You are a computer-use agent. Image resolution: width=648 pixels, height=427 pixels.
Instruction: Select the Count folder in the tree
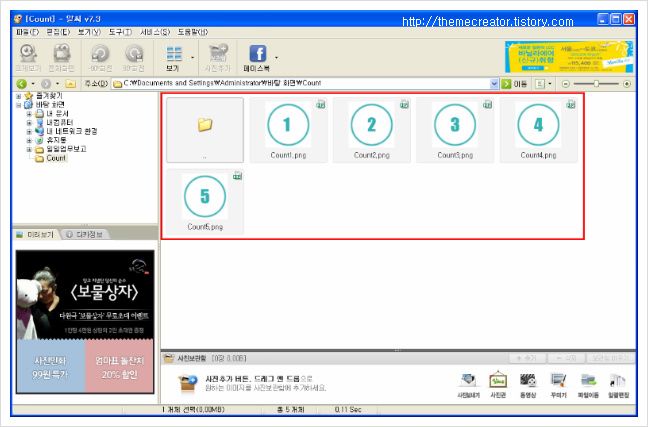tap(56, 158)
